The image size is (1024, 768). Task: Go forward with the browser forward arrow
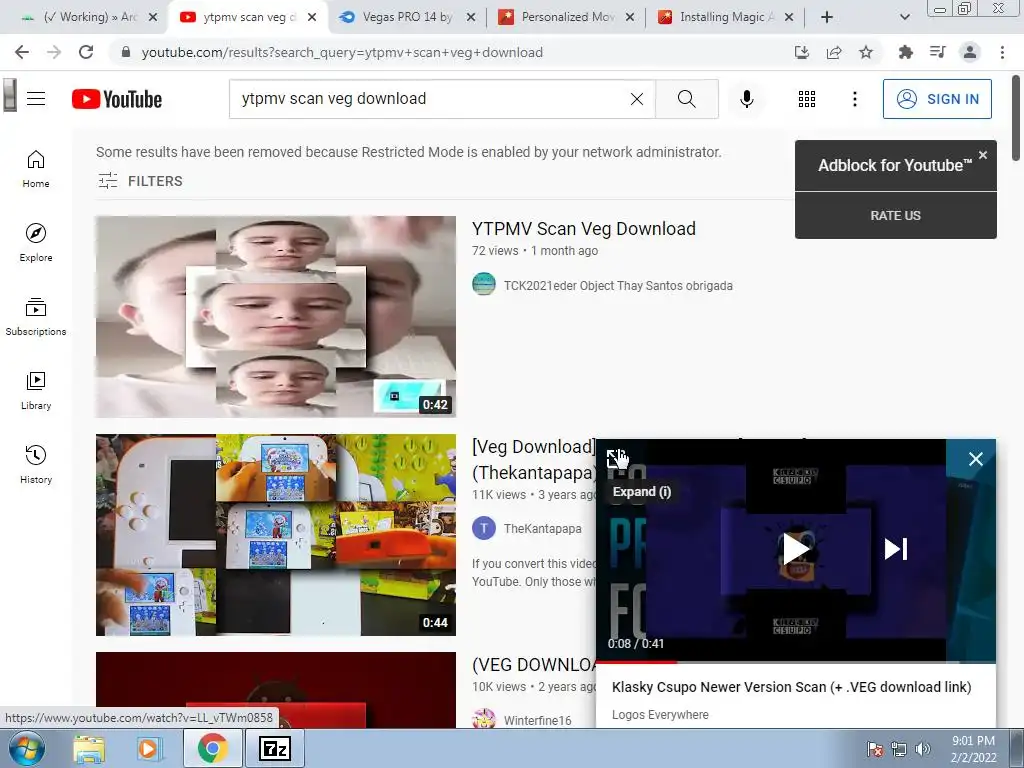coord(54,52)
